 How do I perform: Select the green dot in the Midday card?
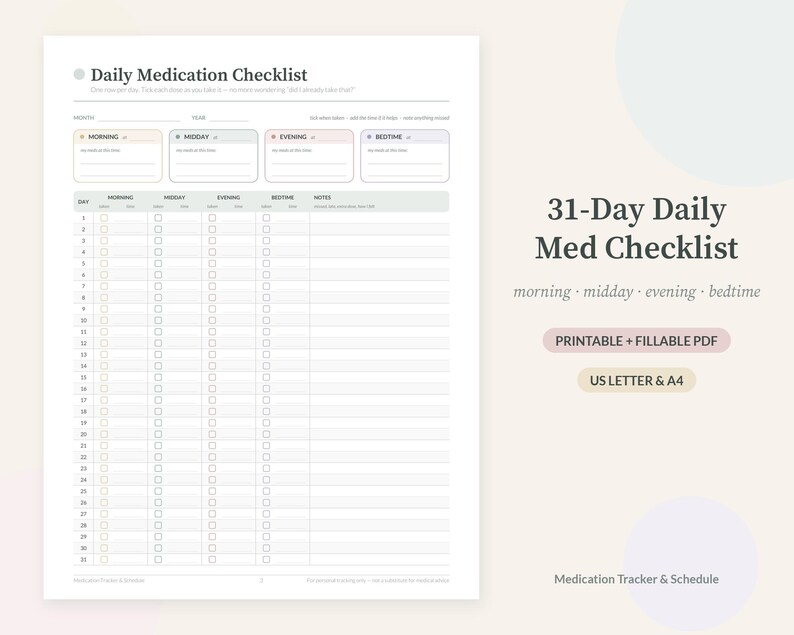[178, 137]
